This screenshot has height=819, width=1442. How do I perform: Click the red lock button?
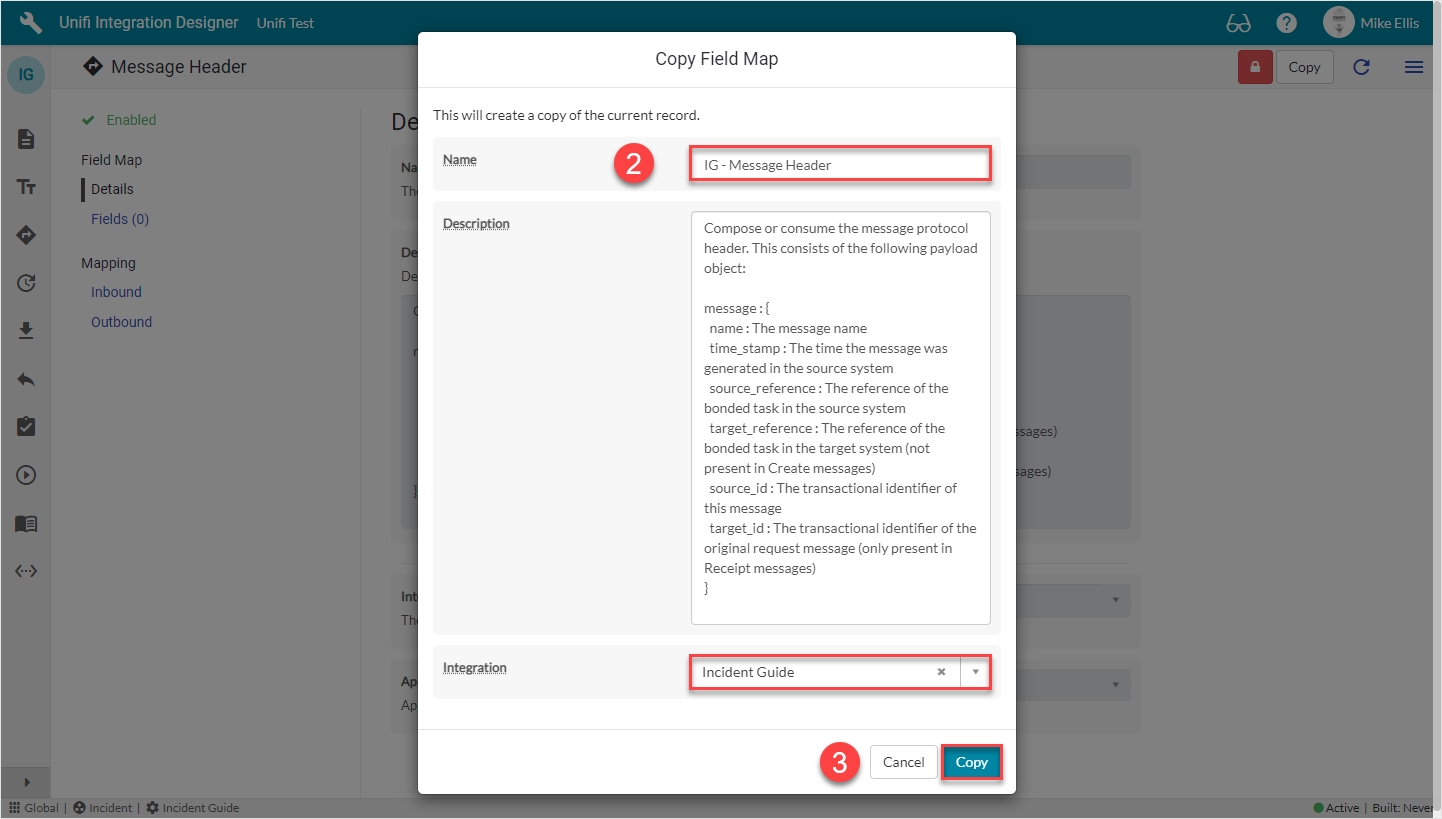pyautogui.click(x=1254, y=67)
